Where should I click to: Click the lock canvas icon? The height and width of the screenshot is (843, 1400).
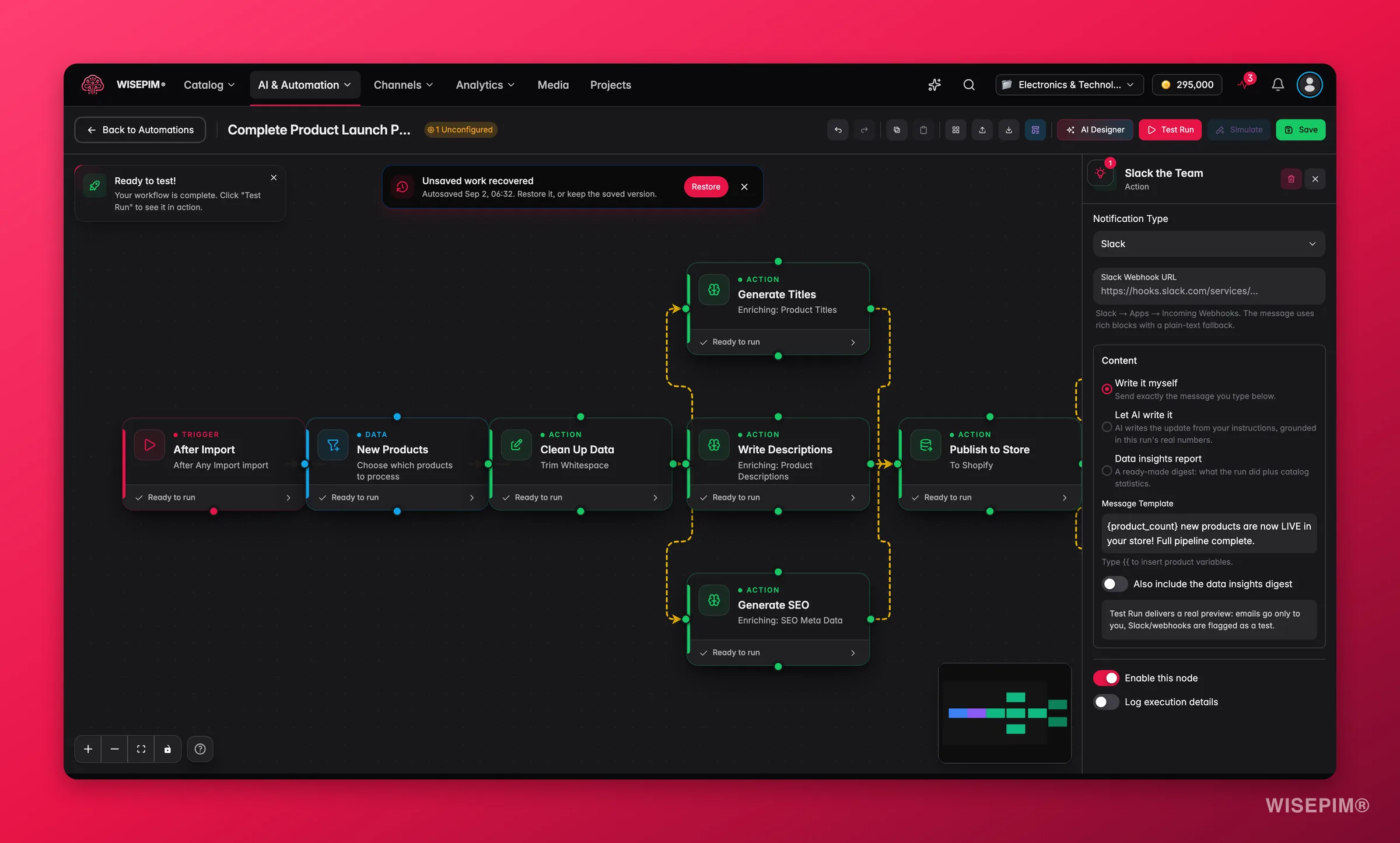[167, 749]
